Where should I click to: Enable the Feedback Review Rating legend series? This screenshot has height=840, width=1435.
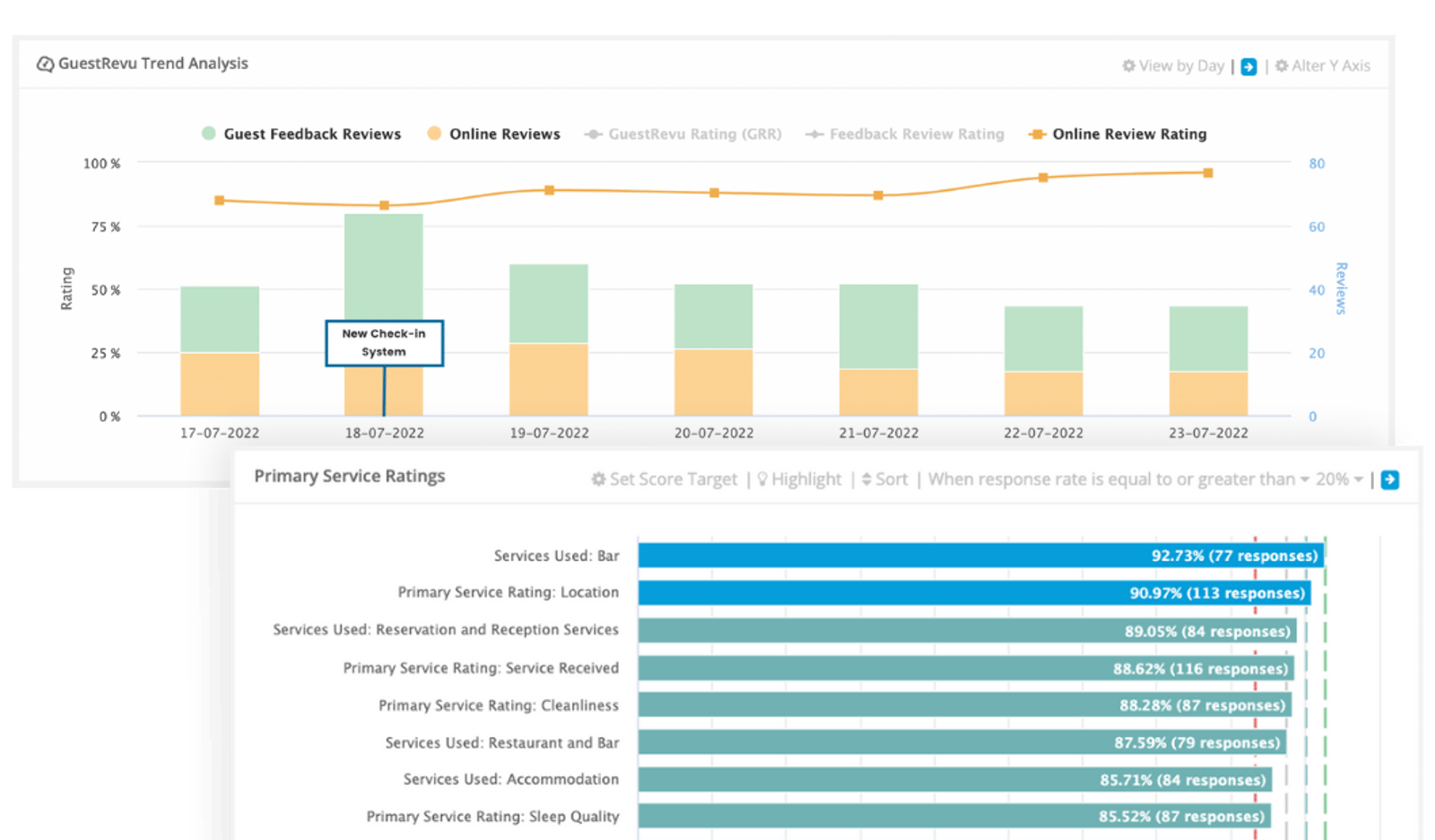tap(904, 134)
